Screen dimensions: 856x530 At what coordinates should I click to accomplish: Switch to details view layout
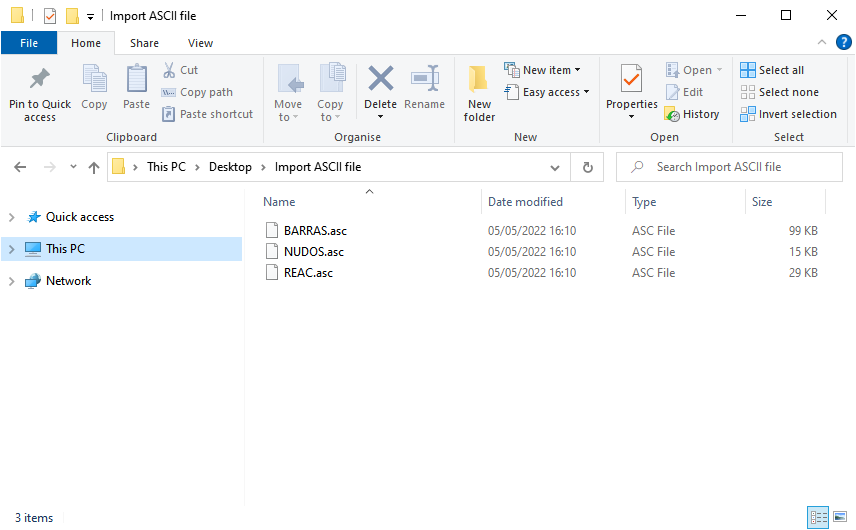(x=818, y=517)
